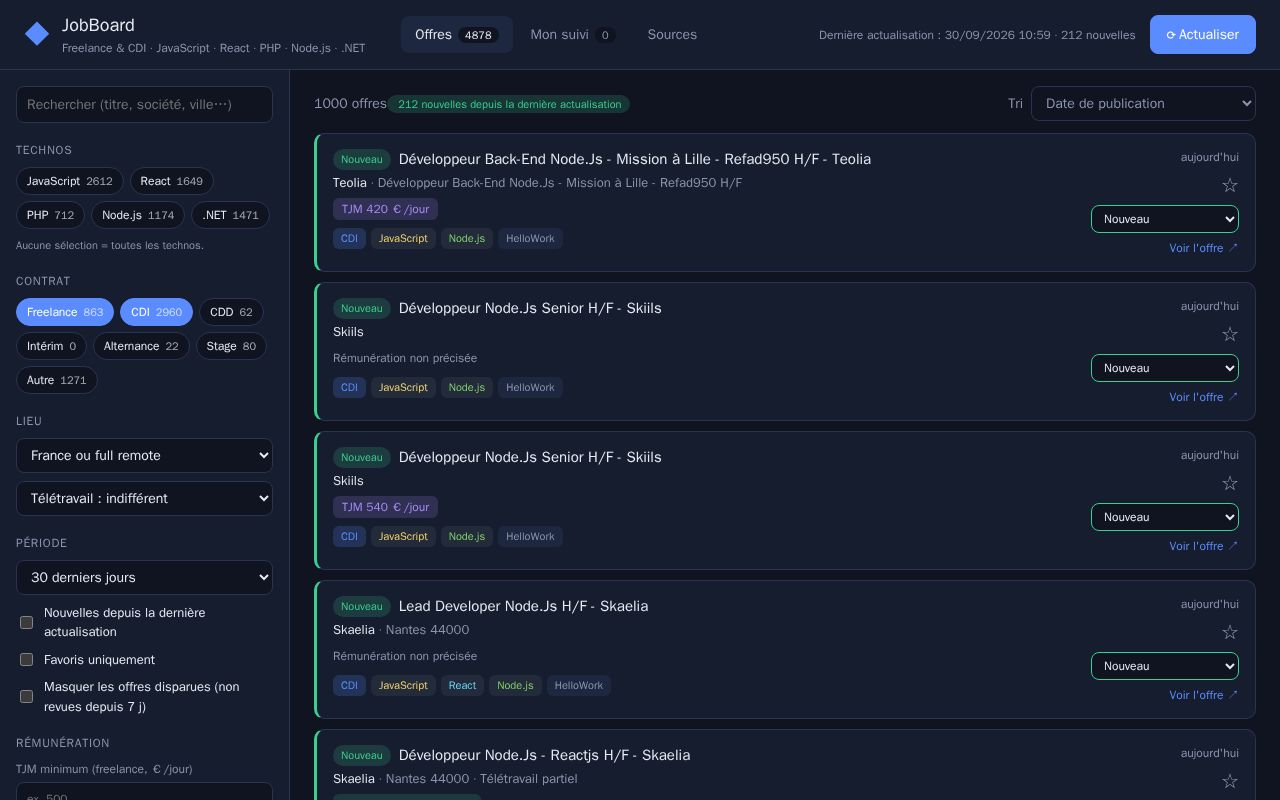Screen dimensions: 1280x800
Task: Expand the Télétravail indifférent dropdown
Action: (144, 498)
